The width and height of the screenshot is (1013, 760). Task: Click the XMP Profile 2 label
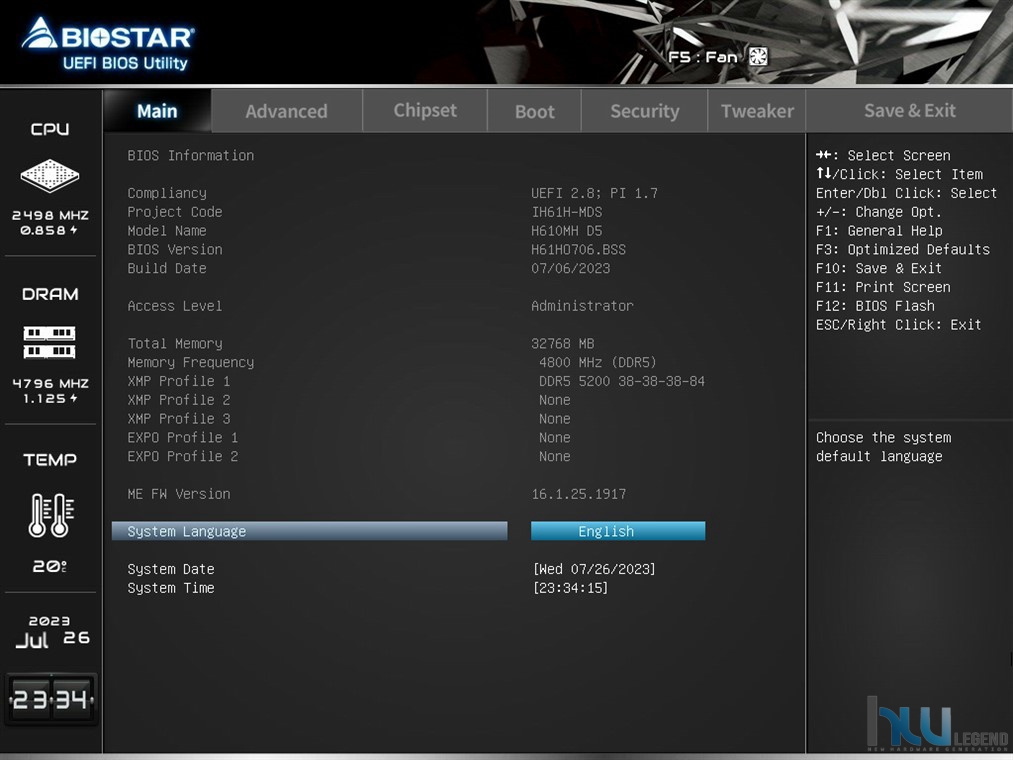point(178,399)
